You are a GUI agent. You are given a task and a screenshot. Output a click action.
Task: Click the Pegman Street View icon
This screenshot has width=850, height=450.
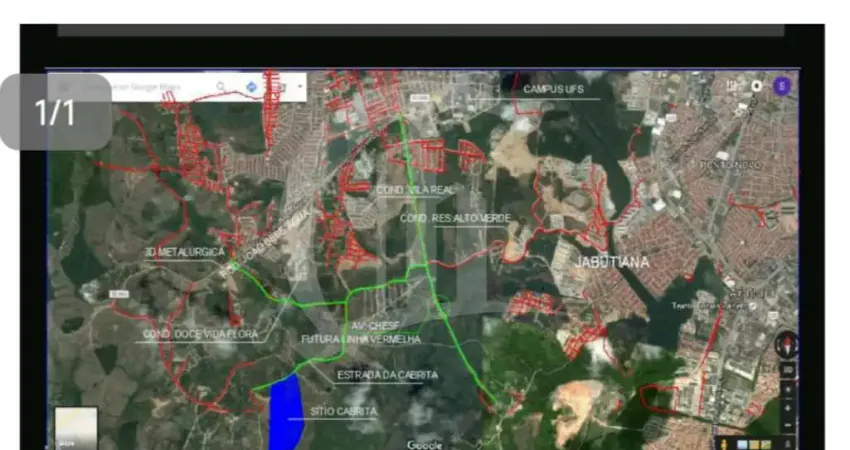point(723,442)
